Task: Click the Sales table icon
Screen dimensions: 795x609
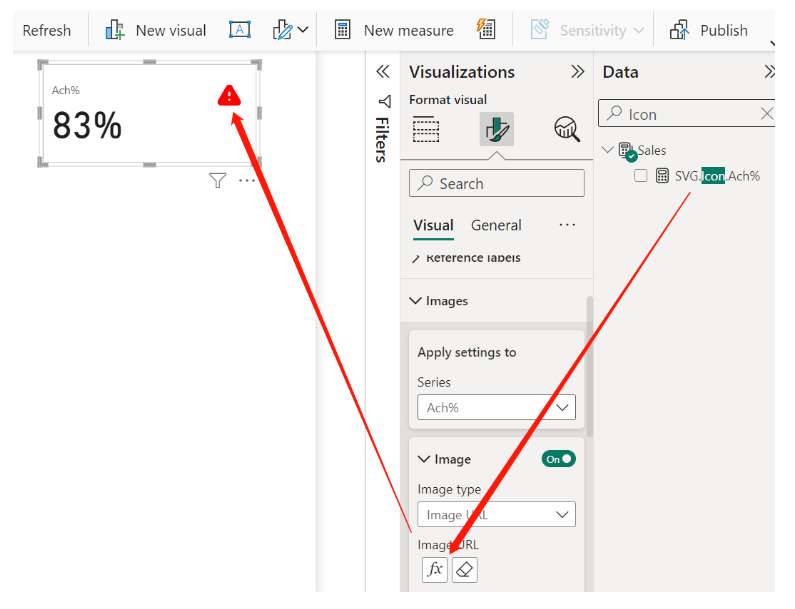Action: pyautogui.click(x=627, y=151)
